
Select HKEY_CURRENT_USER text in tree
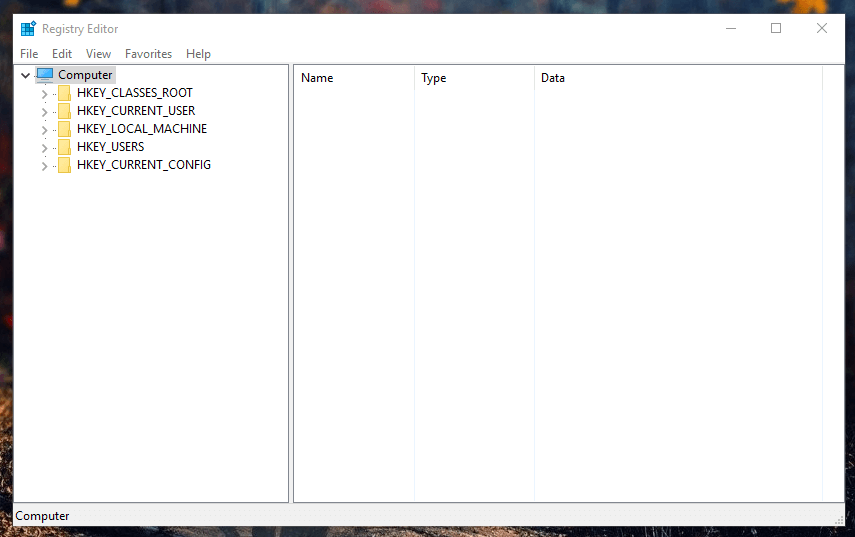tap(136, 111)
